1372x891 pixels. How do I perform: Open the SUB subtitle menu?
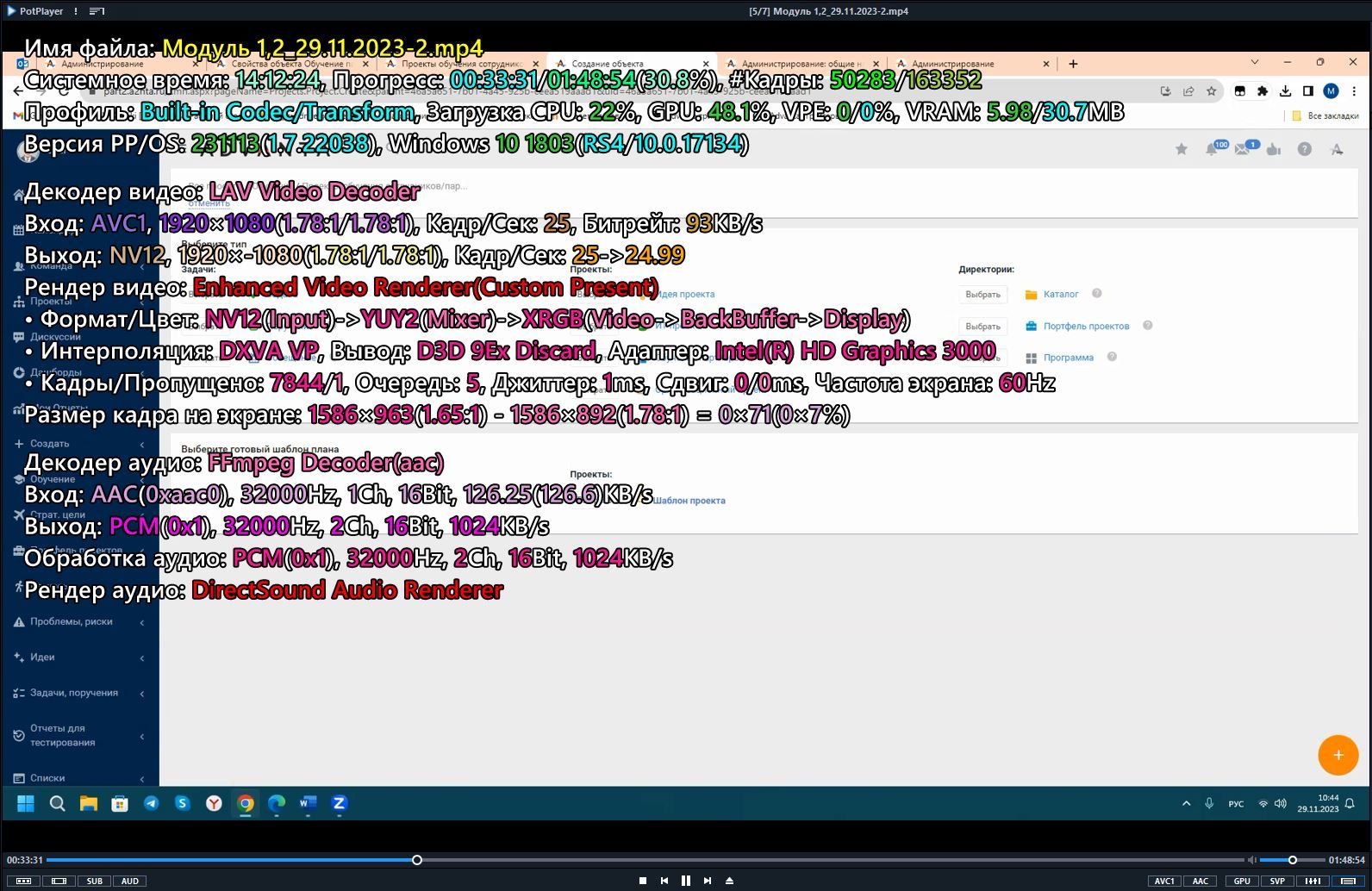[94, 881]
